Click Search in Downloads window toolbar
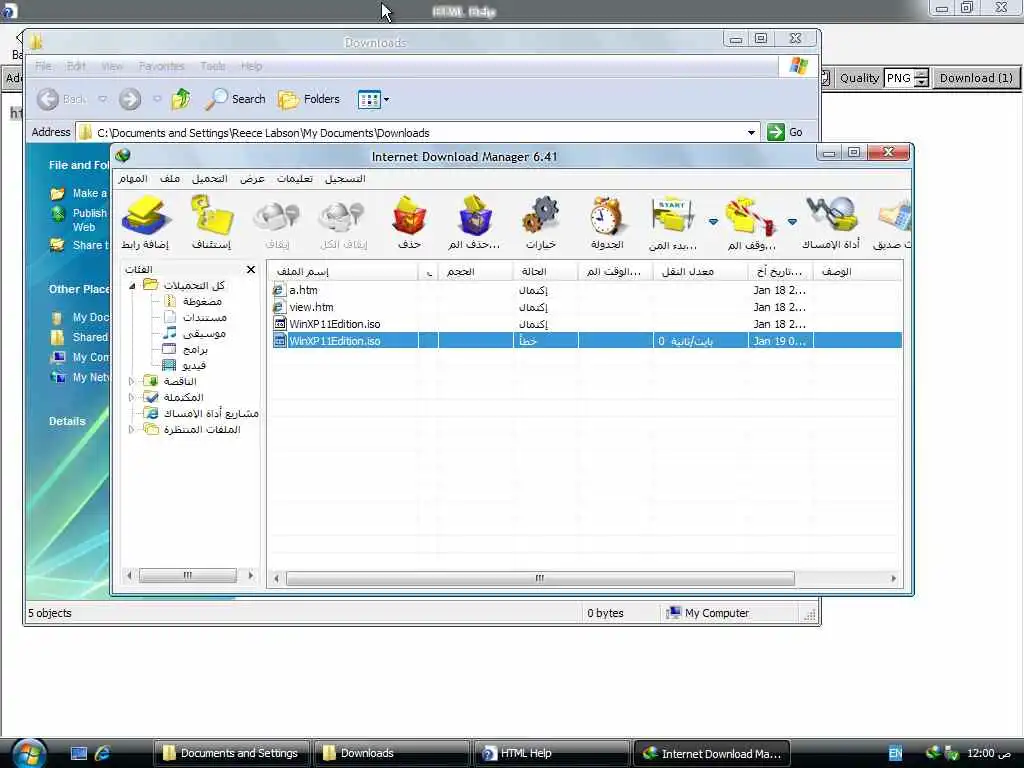 pyautogui.click(x=235, y=99)
